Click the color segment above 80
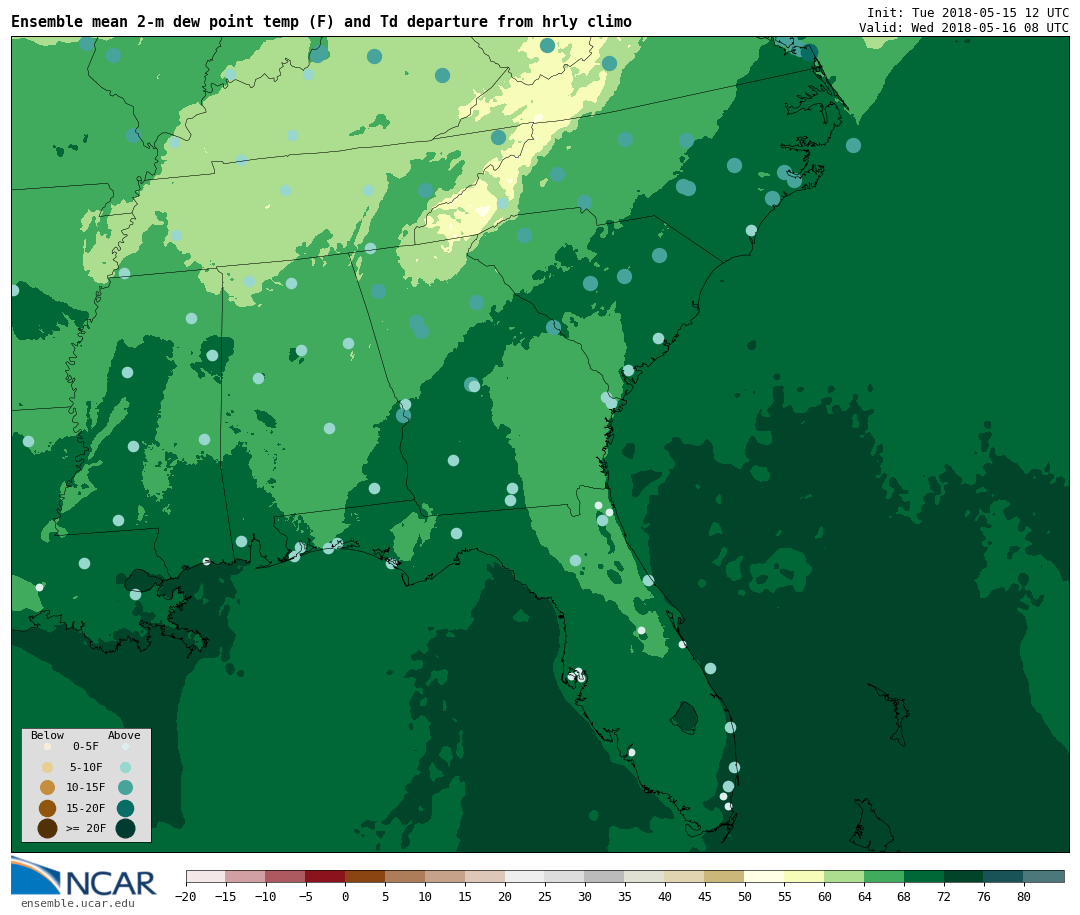This screenshot has width=1080, height=915. (x=1045, y=877)
